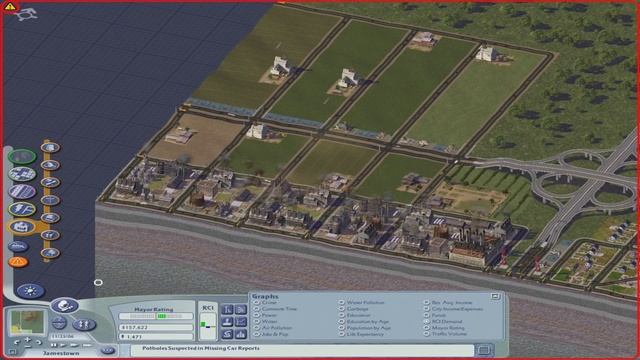Select the Commute Time graph radio button
Viewport: 640px width, 360px height.
[257, 309]
